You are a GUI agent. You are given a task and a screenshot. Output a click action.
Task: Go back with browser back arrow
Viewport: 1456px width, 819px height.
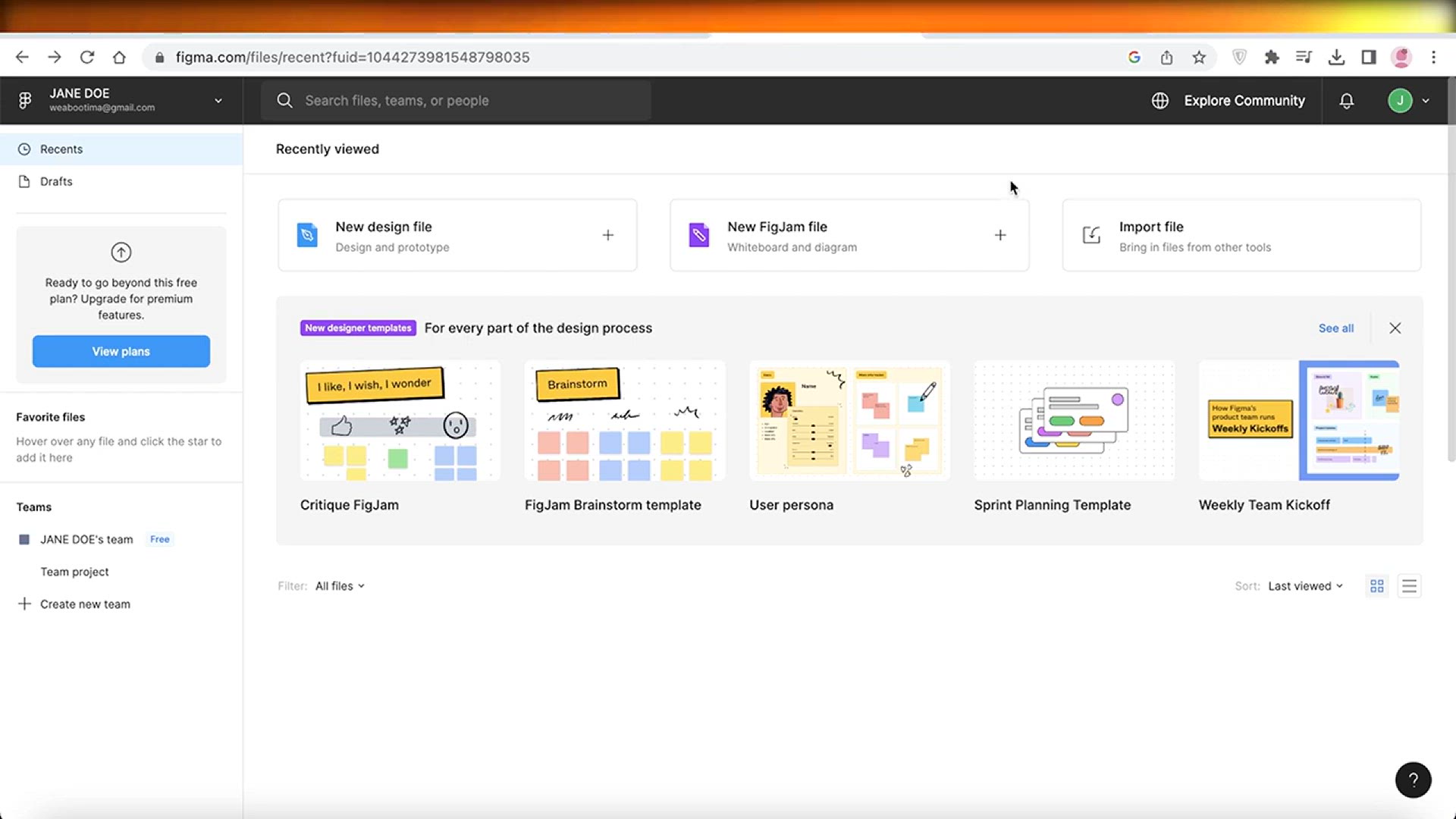coord(22,57)
